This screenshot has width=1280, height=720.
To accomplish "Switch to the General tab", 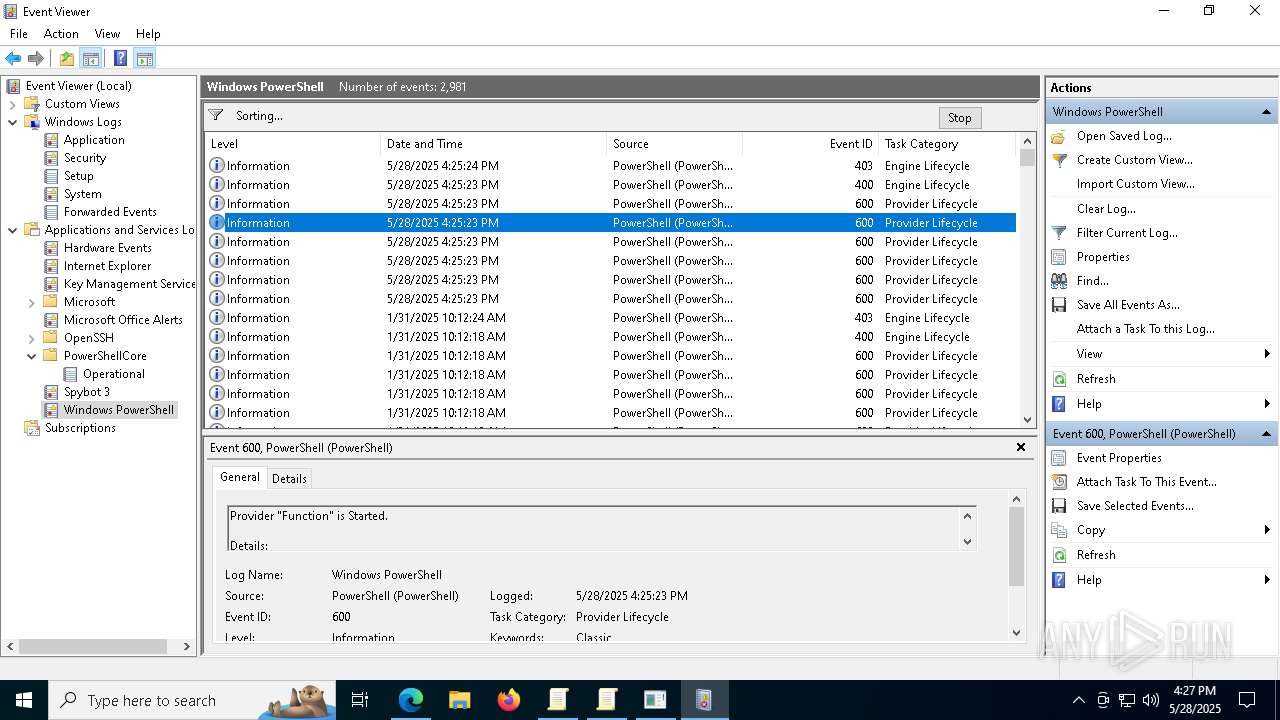I will [x=240, y=477].
